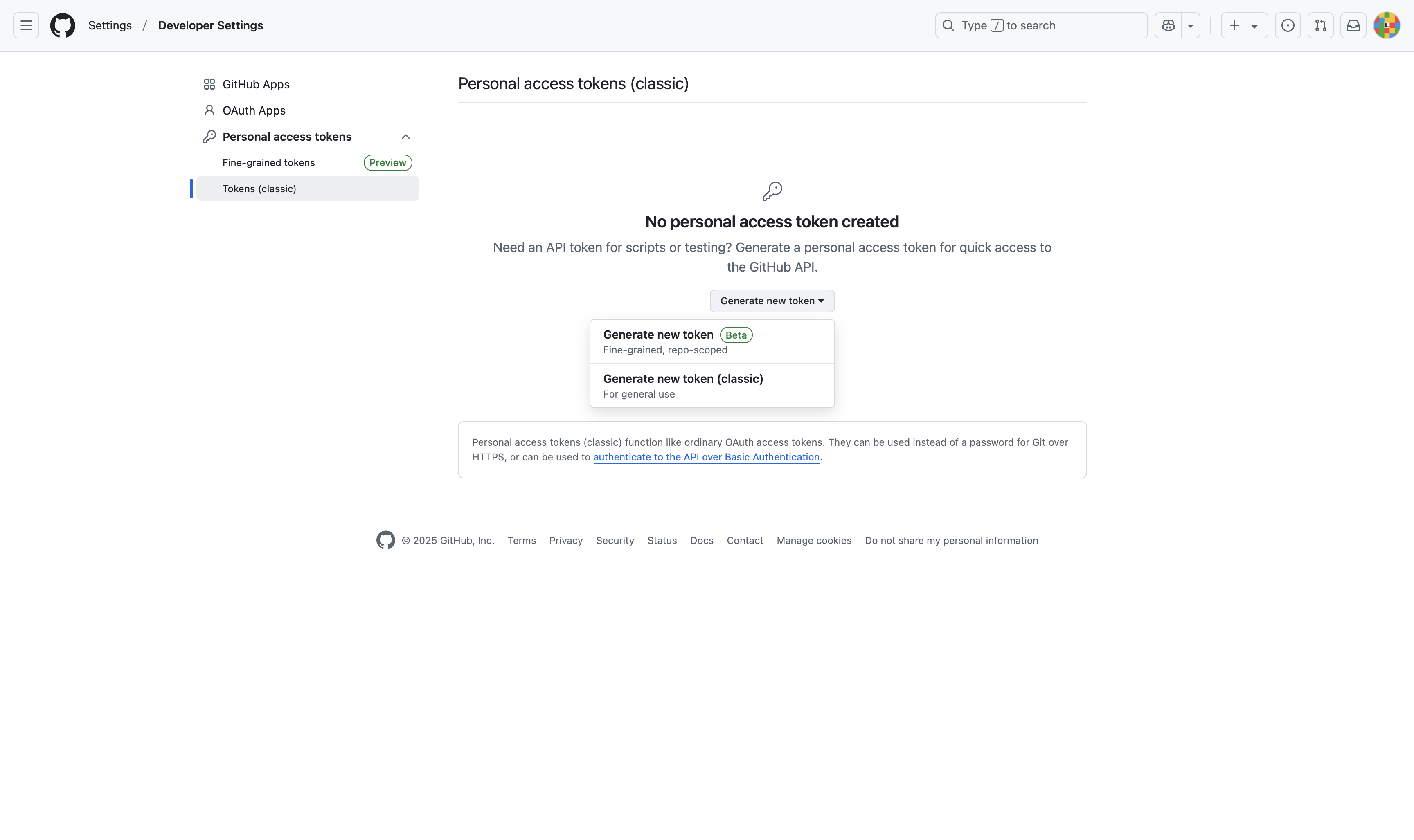
Task: Open the Copilot chat icon
Action: 1168,25
